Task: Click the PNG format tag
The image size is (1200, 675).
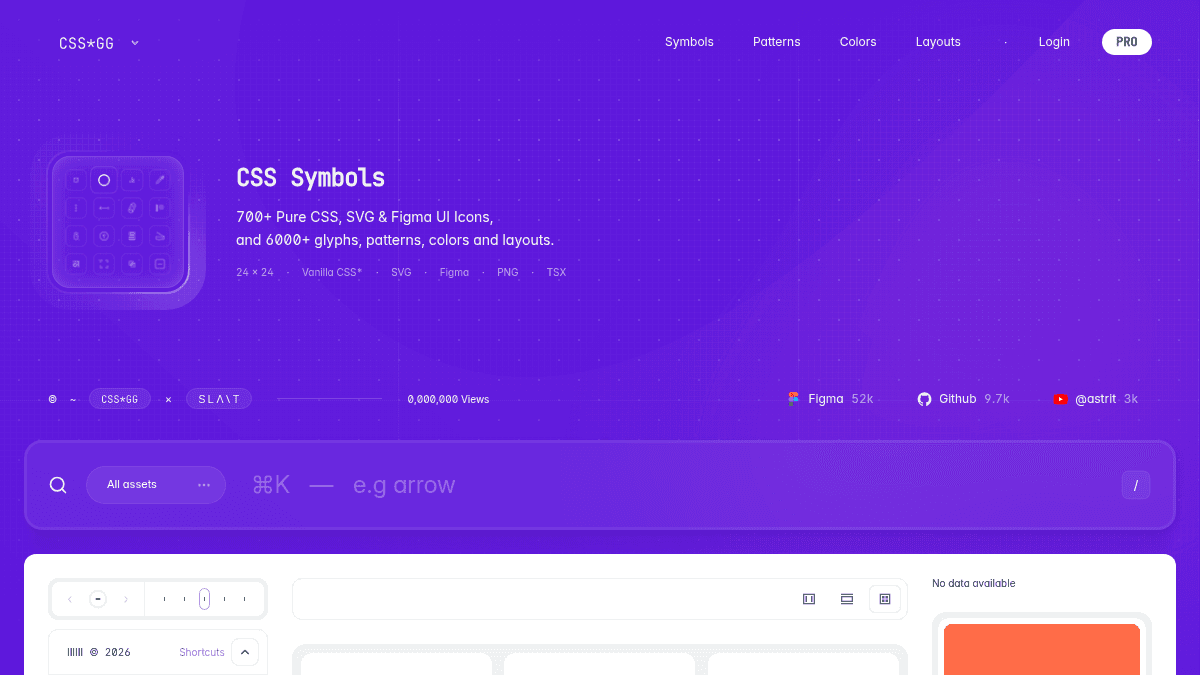Action: click(508, 272)
